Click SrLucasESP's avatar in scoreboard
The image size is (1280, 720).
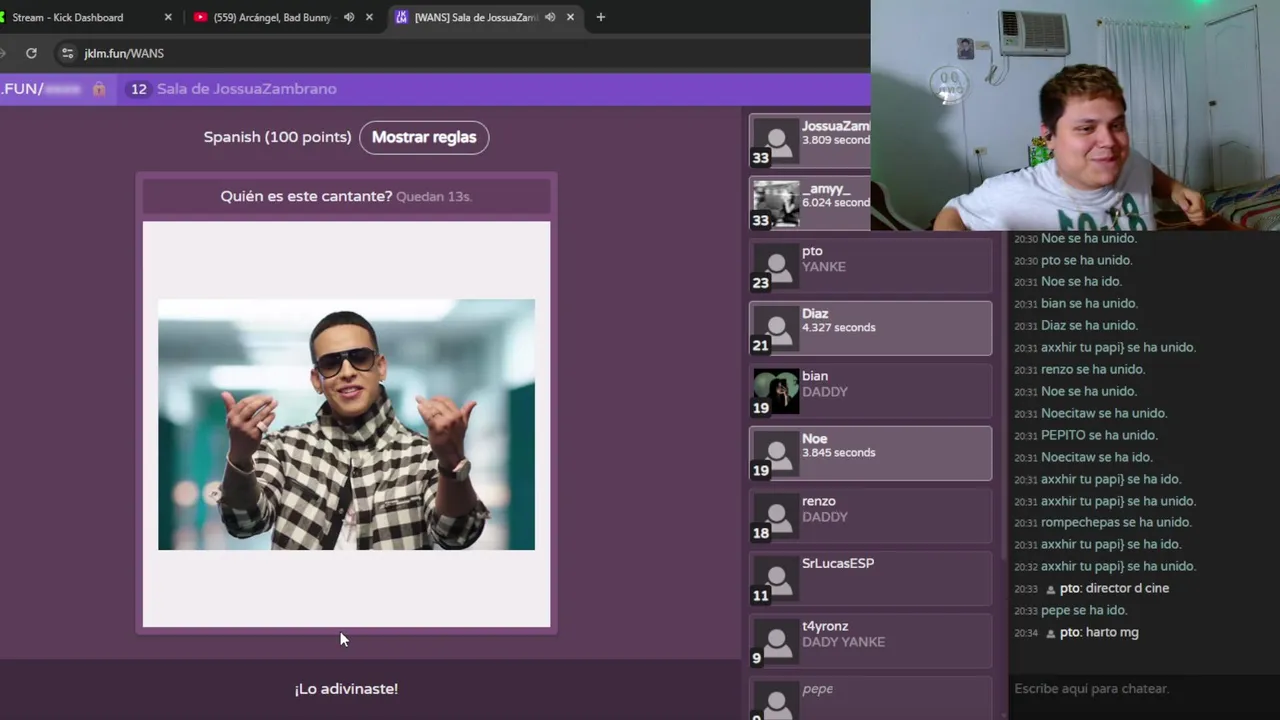pos(776,579)
